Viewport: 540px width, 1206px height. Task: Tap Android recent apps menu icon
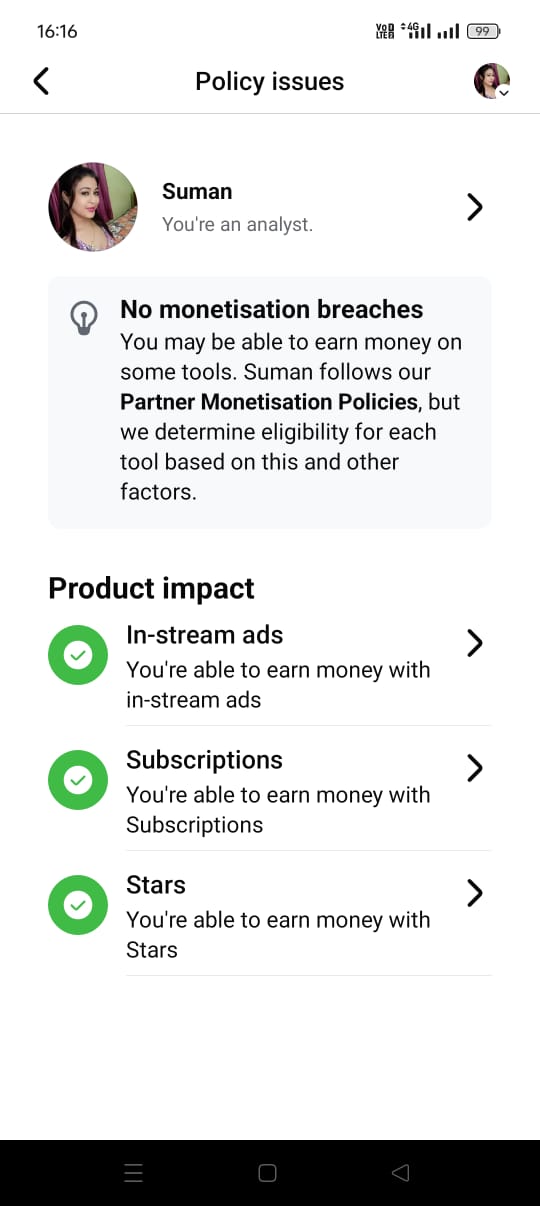(134, 1173)
